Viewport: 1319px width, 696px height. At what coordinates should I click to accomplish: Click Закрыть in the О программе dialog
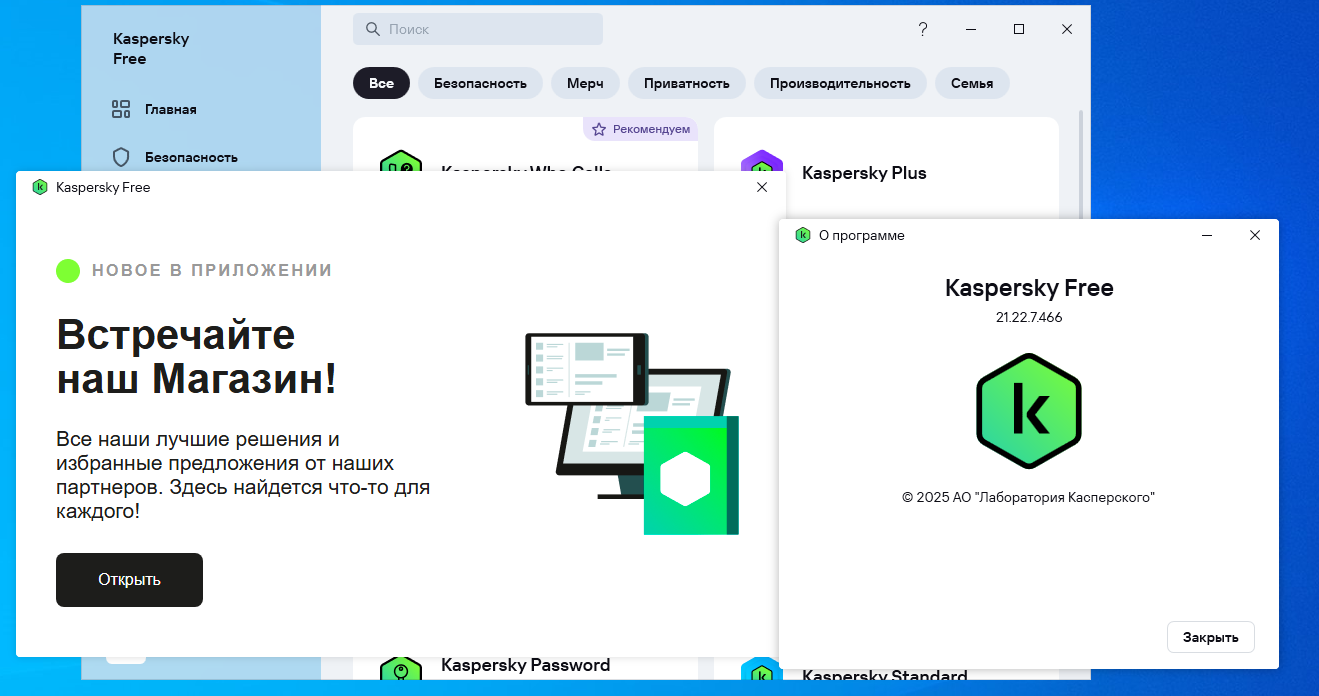[1210, 637]
